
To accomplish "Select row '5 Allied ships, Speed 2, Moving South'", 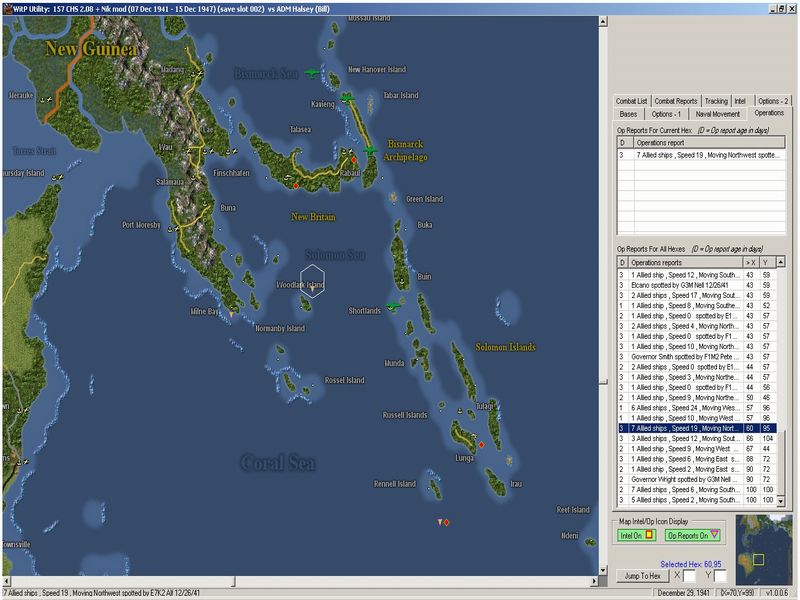I will click(696, 499).
